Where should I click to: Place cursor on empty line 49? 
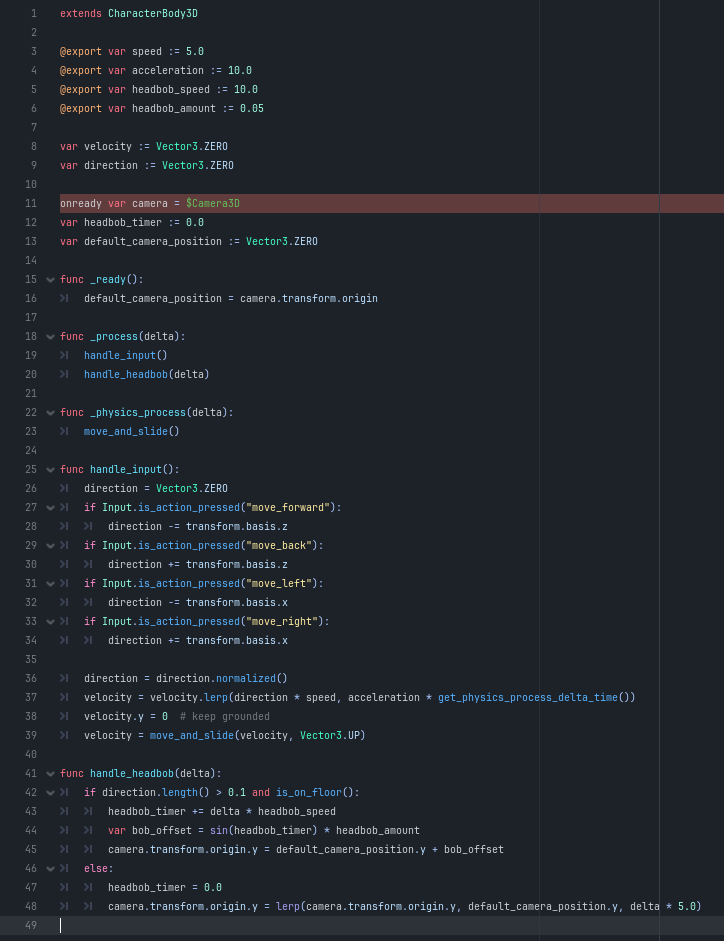tap(392, 925)
